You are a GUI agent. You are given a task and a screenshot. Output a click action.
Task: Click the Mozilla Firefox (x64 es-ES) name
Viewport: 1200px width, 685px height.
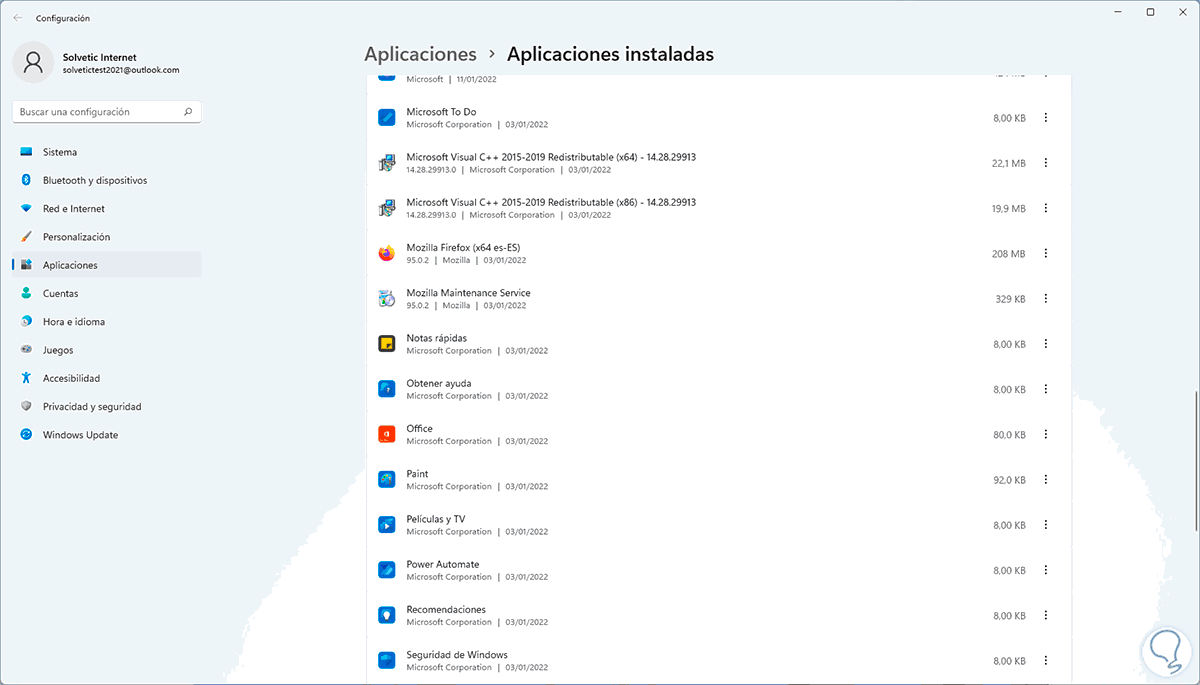[463, 247]
